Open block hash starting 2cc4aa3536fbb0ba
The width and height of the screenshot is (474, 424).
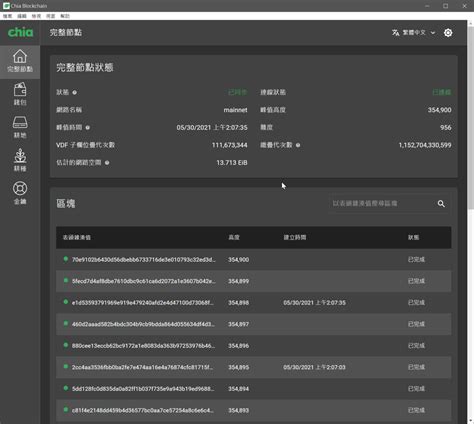click(142, 367)
